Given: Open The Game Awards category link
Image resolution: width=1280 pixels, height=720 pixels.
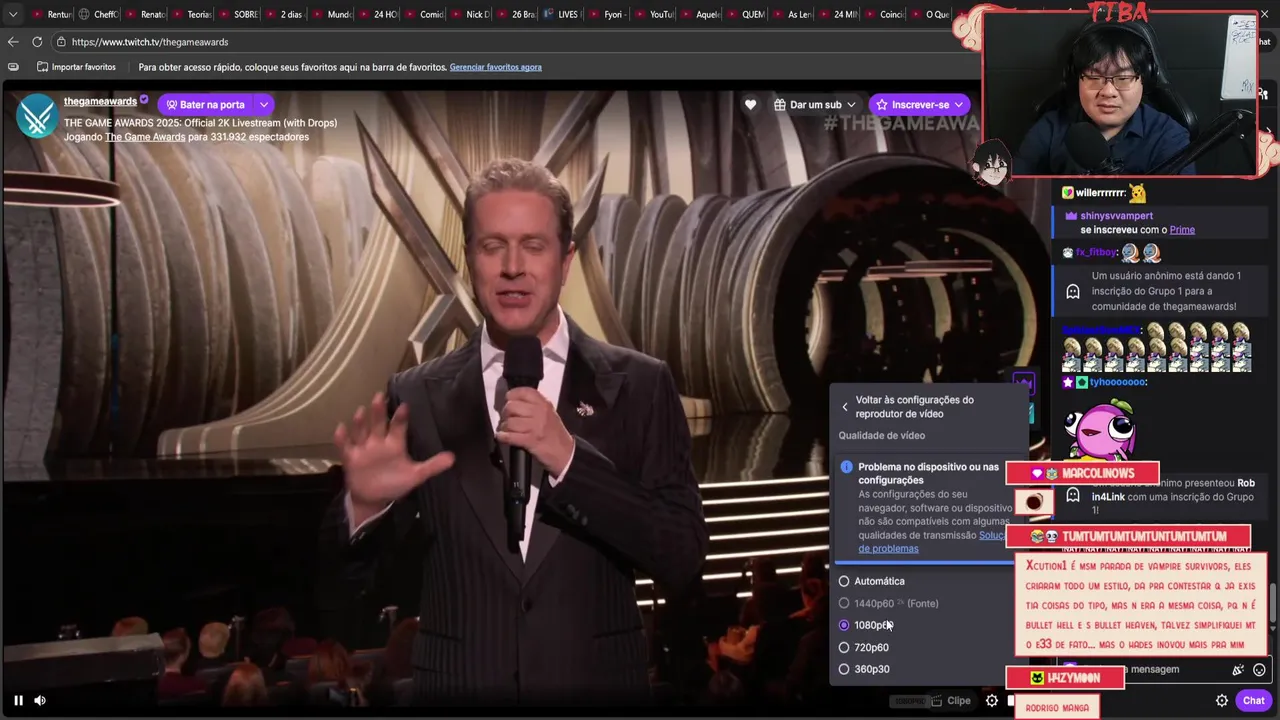Looking at the screenshot, I should [145, 137].
